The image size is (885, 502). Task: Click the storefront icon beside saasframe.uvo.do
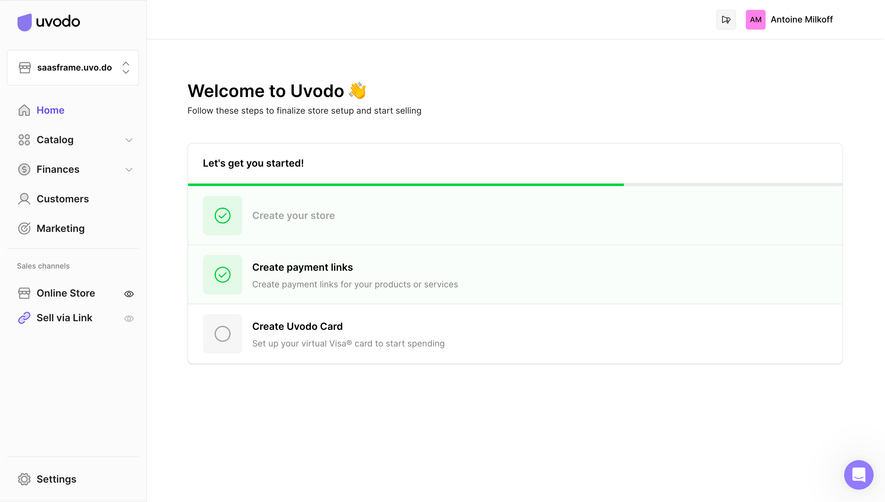point(25,68)
